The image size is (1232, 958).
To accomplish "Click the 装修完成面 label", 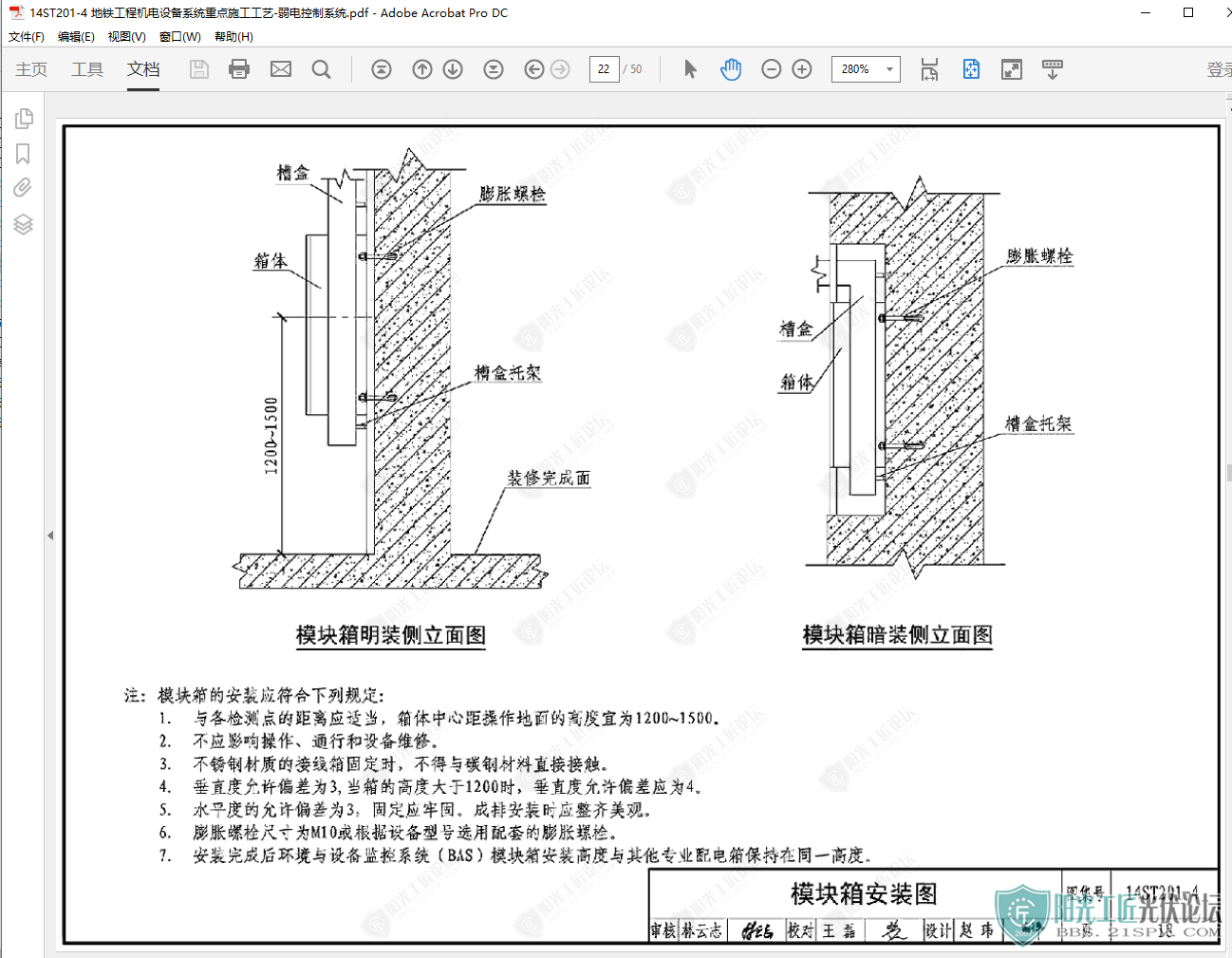I will [x=549, y=478].
